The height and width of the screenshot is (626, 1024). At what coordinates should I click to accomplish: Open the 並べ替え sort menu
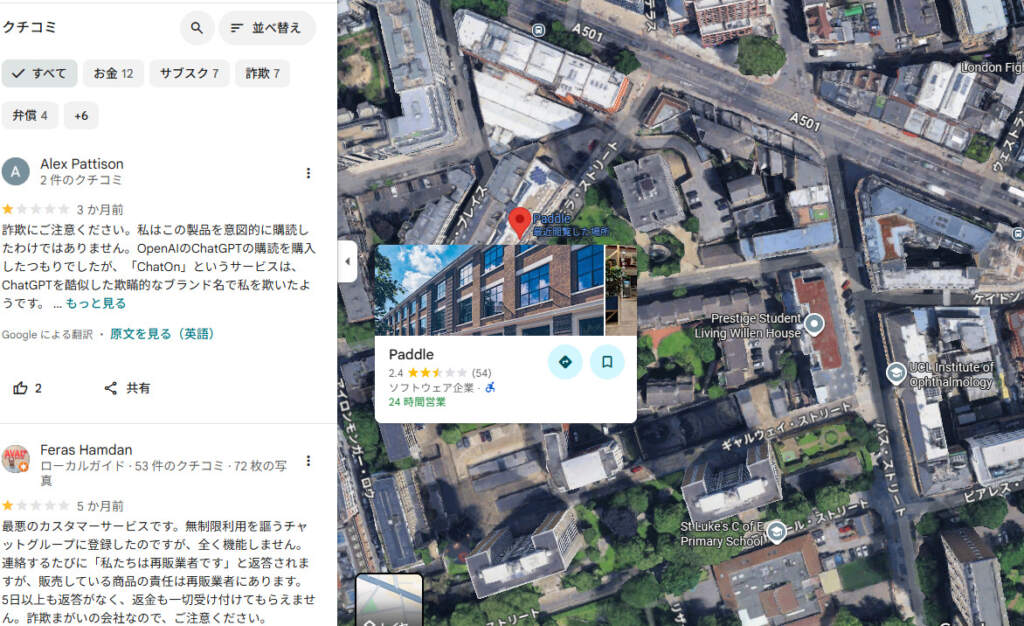pos(267,28)
